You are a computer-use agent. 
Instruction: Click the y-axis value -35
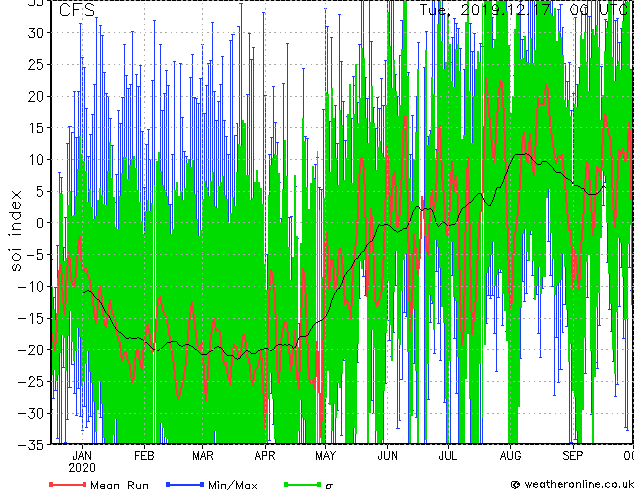31,445
